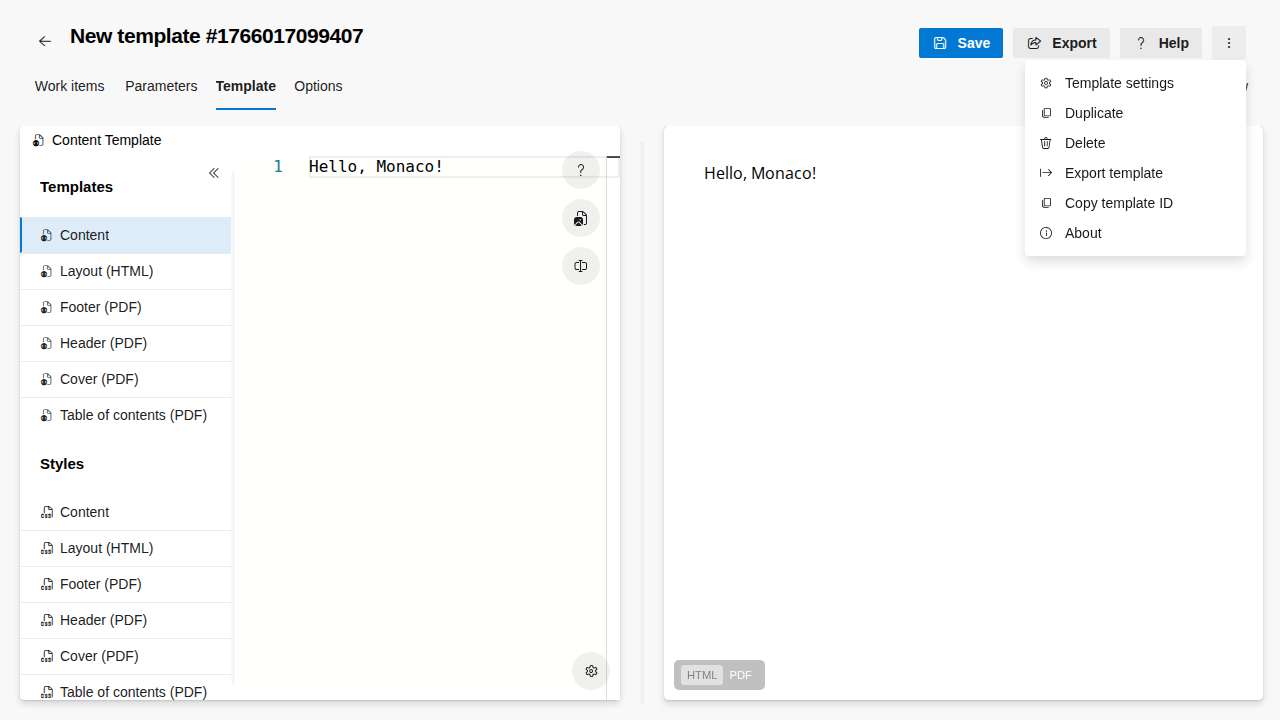
Task: Click the About info icon in the menu
Action: 1046,233
